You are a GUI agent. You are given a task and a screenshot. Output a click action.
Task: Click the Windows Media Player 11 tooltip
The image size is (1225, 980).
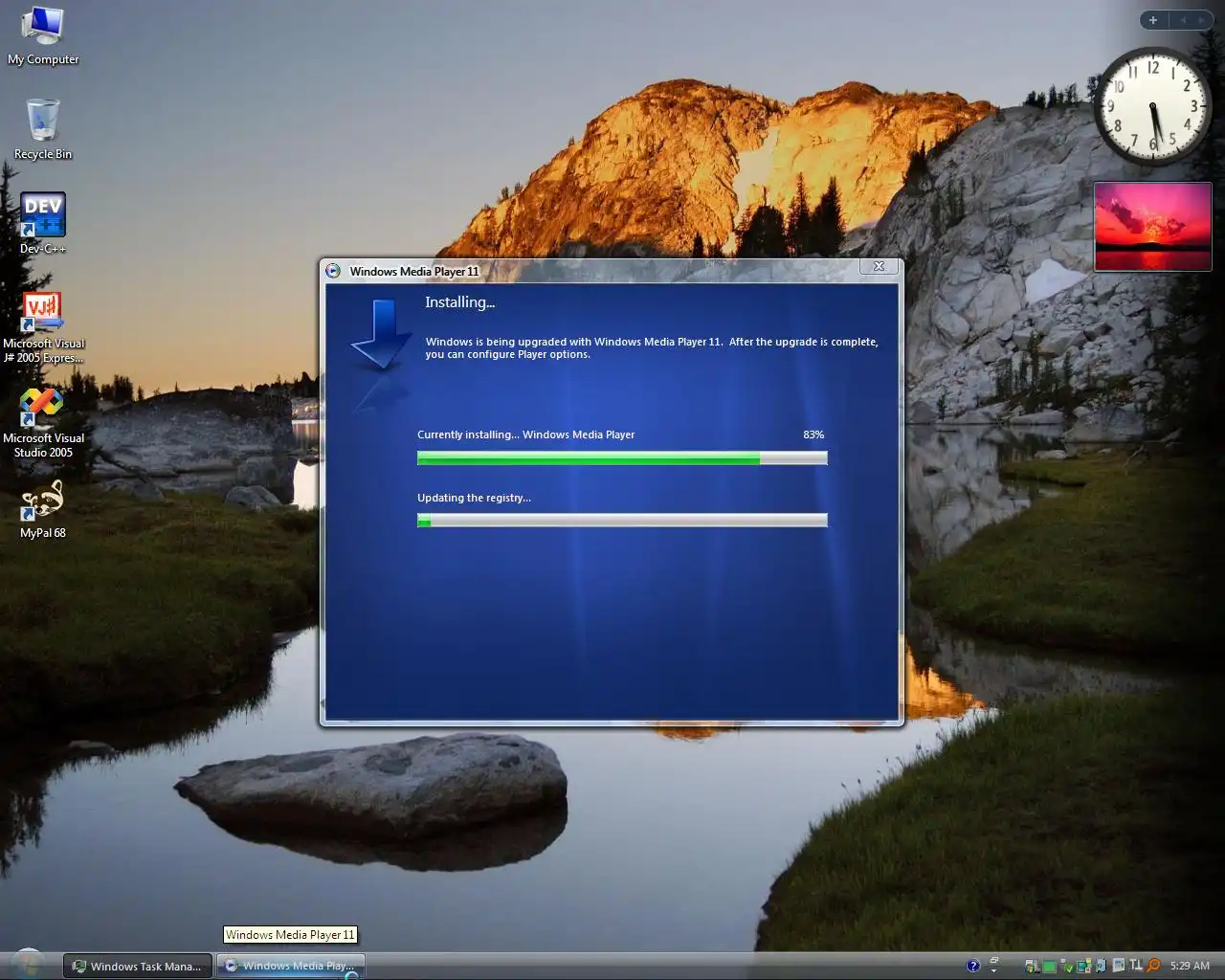tap(290, 935)
